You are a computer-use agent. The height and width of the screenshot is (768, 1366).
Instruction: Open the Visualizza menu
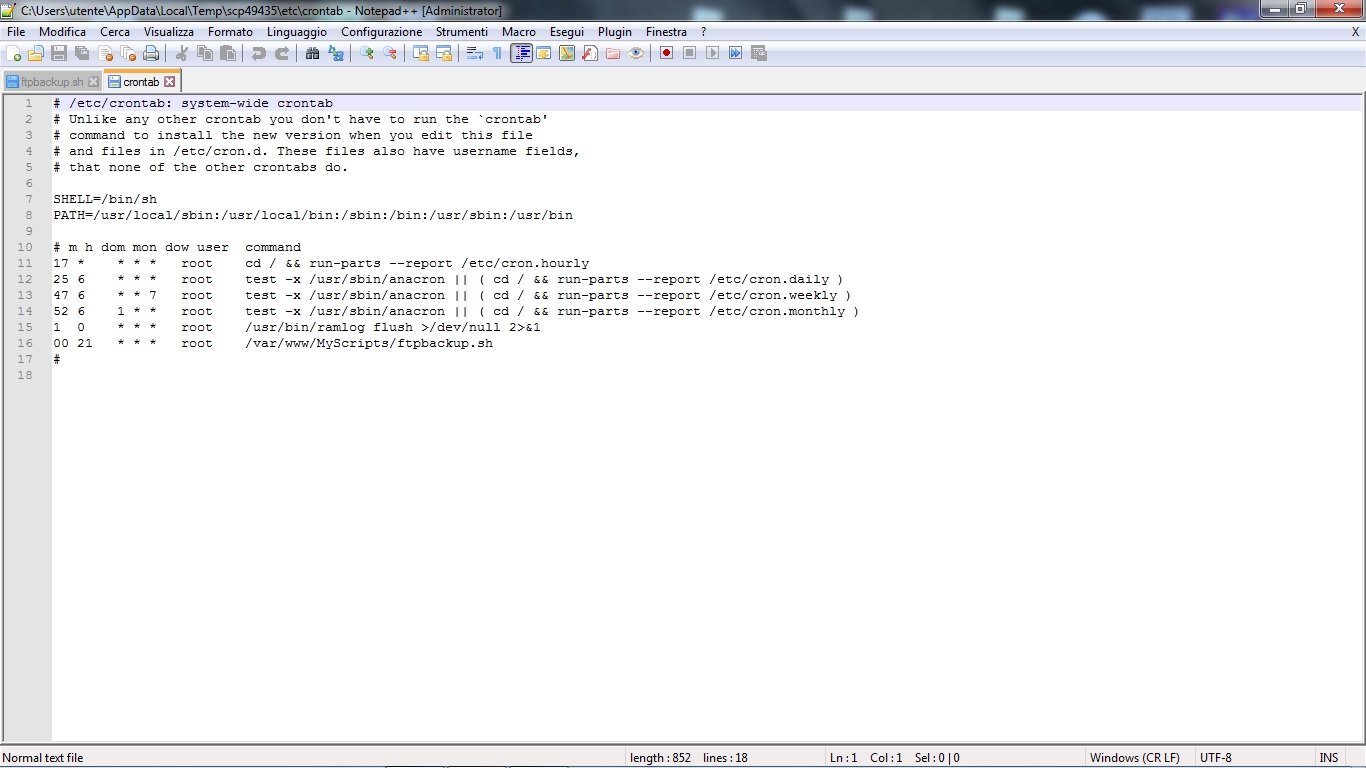coord(169,32)
